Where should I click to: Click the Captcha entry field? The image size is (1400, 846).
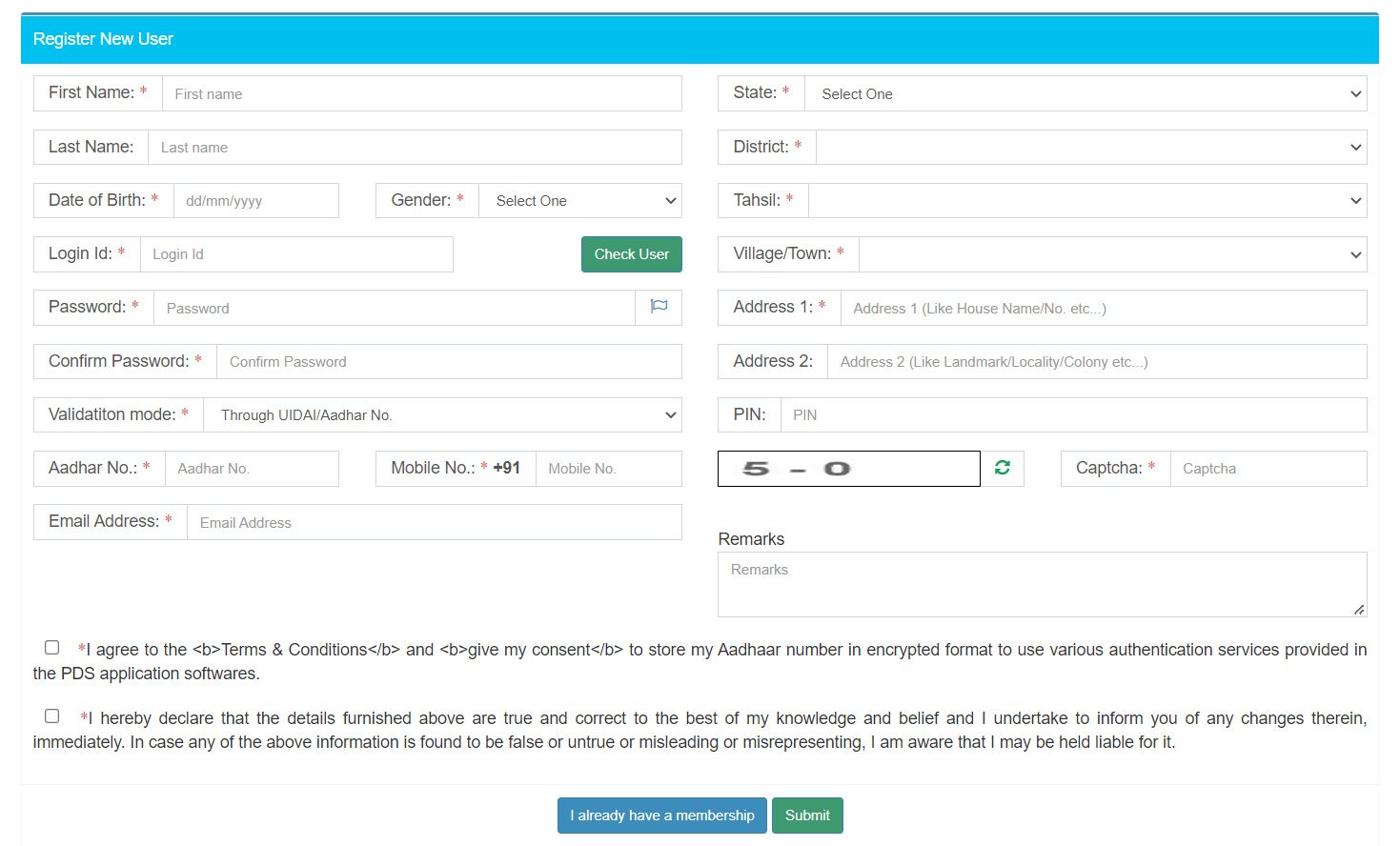pos(1268,468)
